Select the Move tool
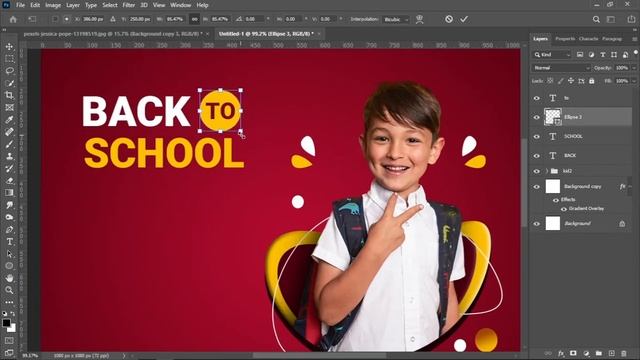Screen dimensions: 640x360 [9, 47]
